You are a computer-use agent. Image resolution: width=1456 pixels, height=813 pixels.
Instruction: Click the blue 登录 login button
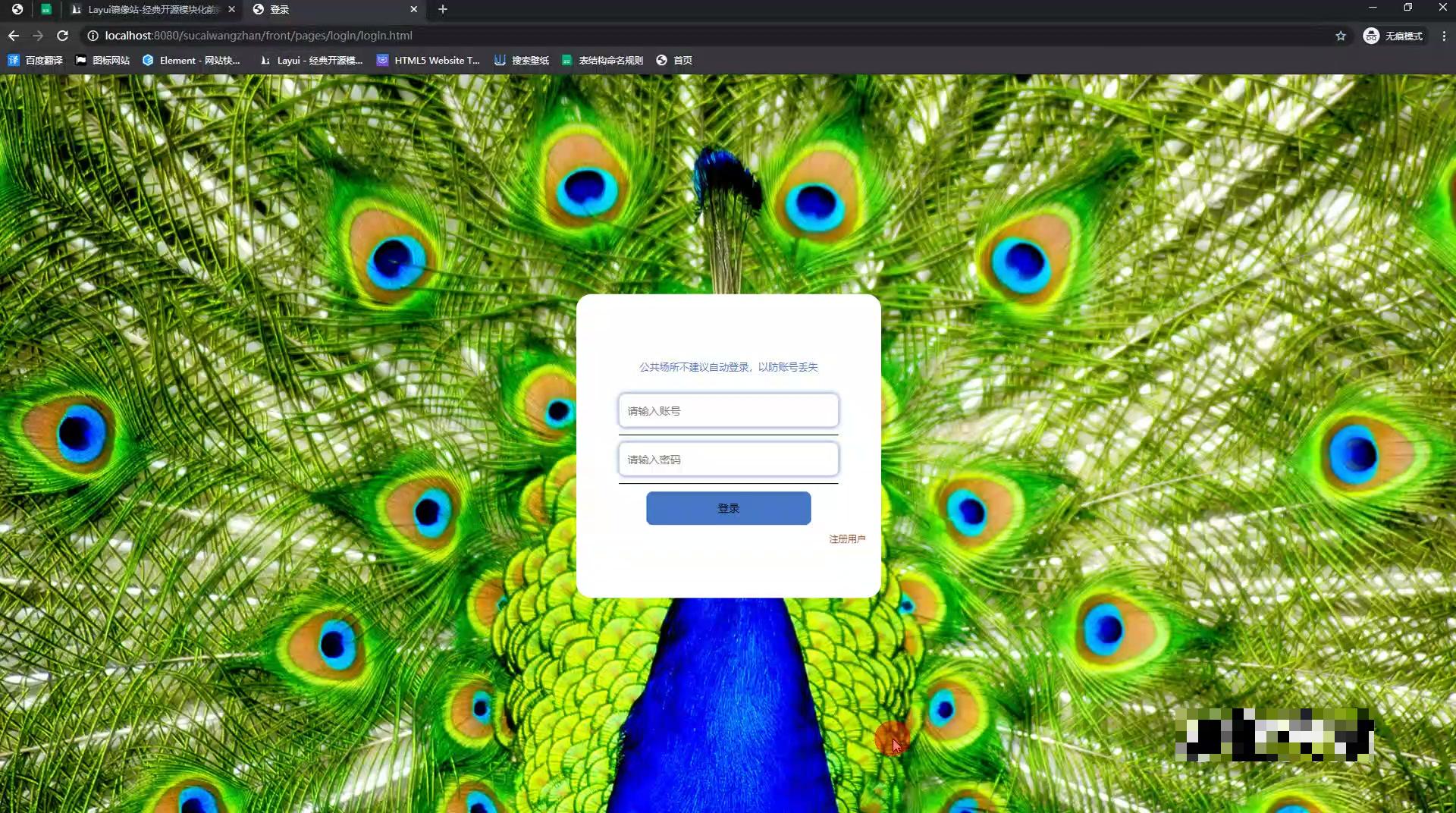tap(728, 508)
